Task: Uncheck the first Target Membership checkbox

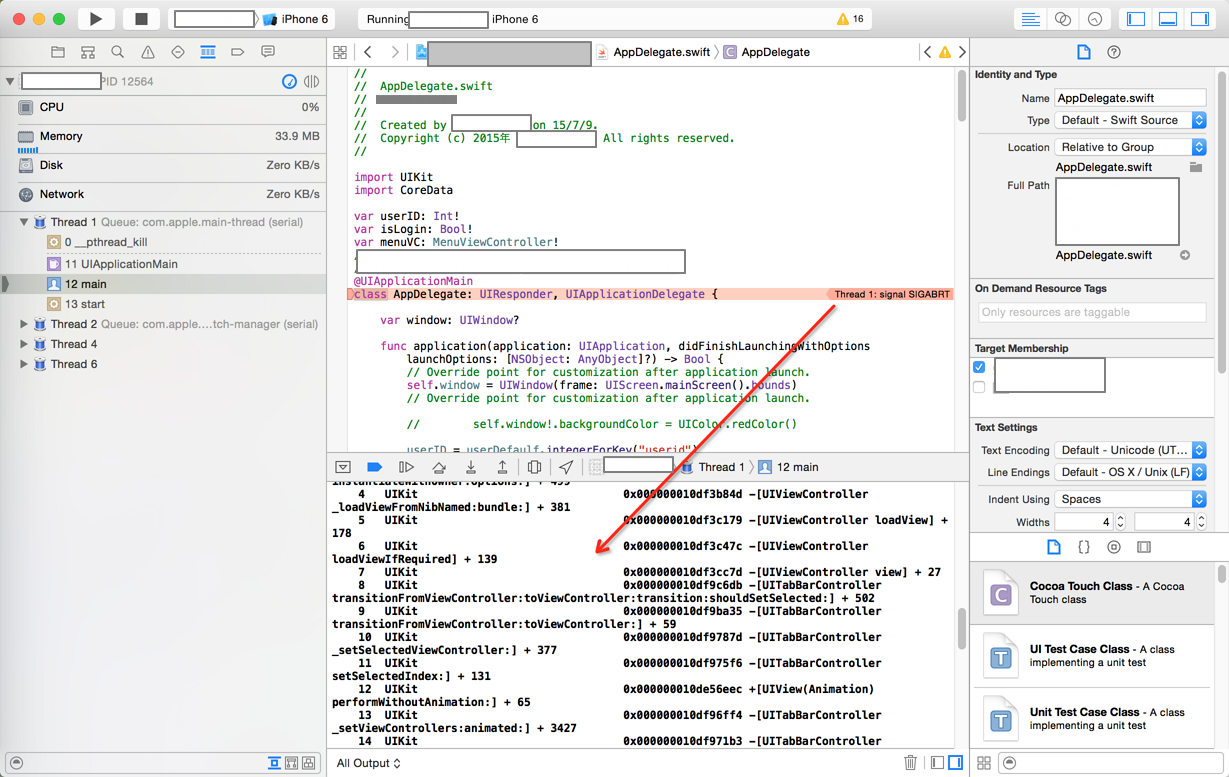Action: click(980, 367)
